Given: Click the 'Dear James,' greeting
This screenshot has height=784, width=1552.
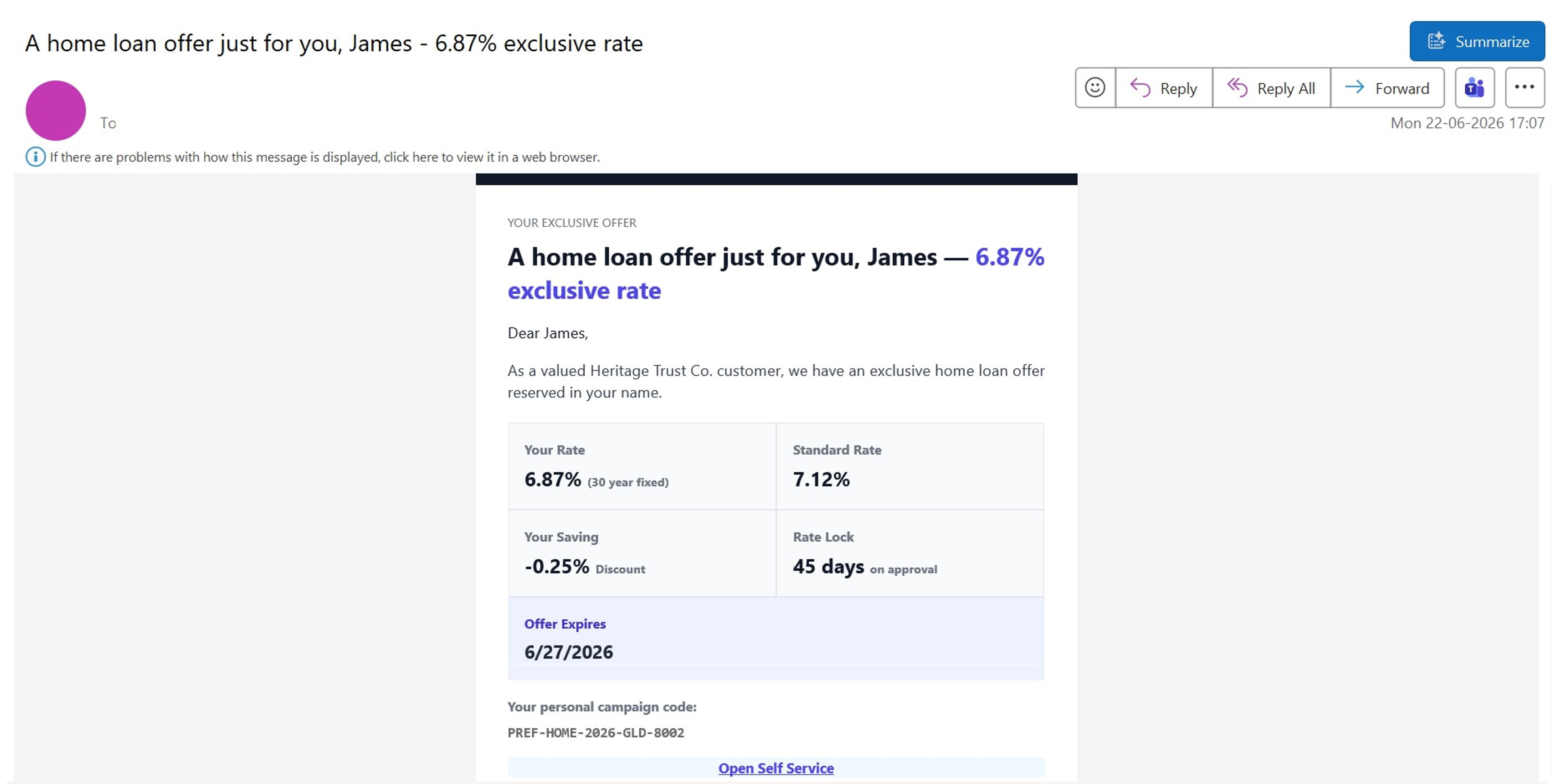Looking at the screenshot, I should [548, 333].
